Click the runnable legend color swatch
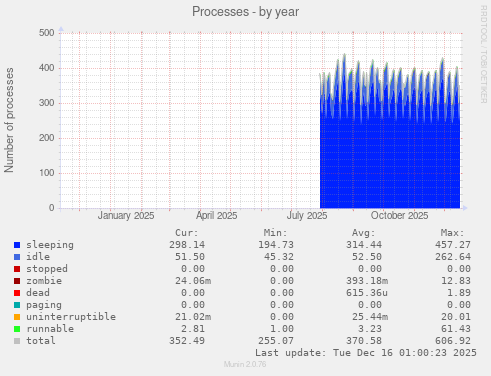The height and width of the screenshot is (376, 491). 17,329
